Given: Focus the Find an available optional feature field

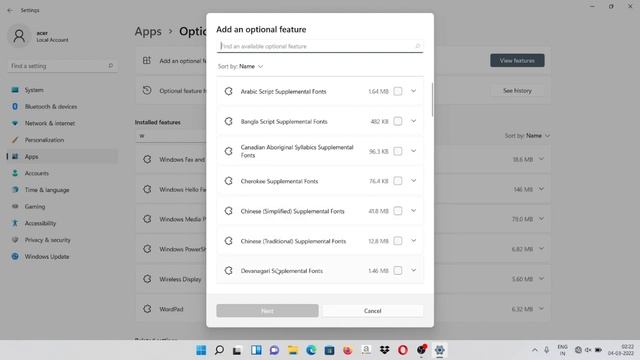Looking at the screenshot, I should point(320,46).
